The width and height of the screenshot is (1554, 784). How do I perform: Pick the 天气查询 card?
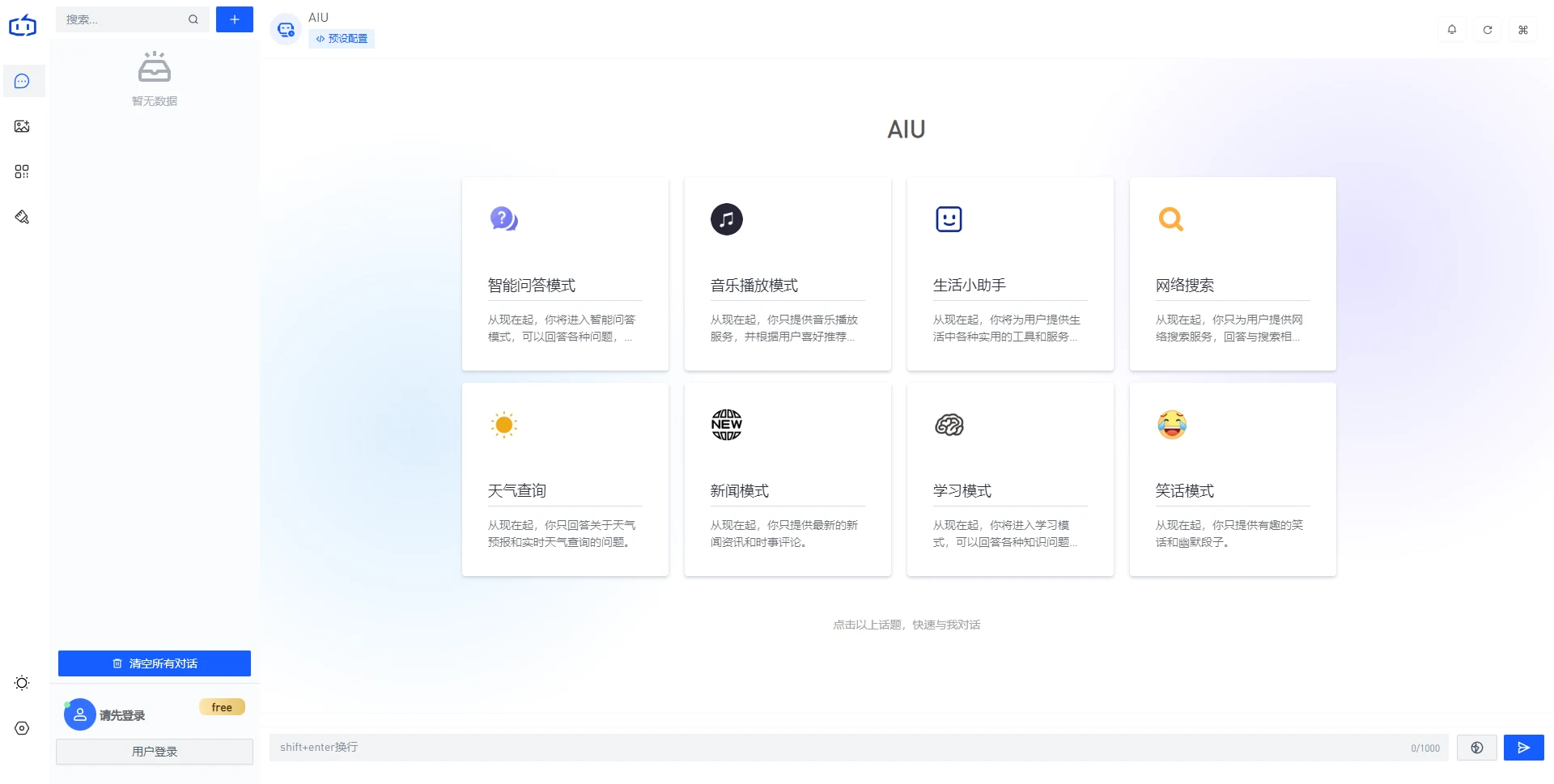click(x=565, y=480)
